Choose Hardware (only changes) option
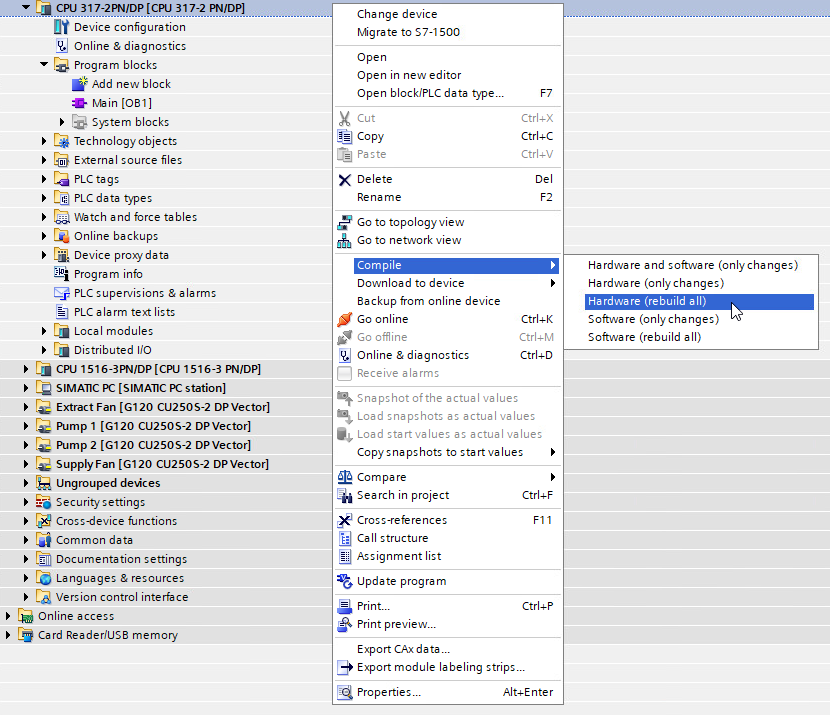Screen dimensions: 830x715 pos(656,283)
